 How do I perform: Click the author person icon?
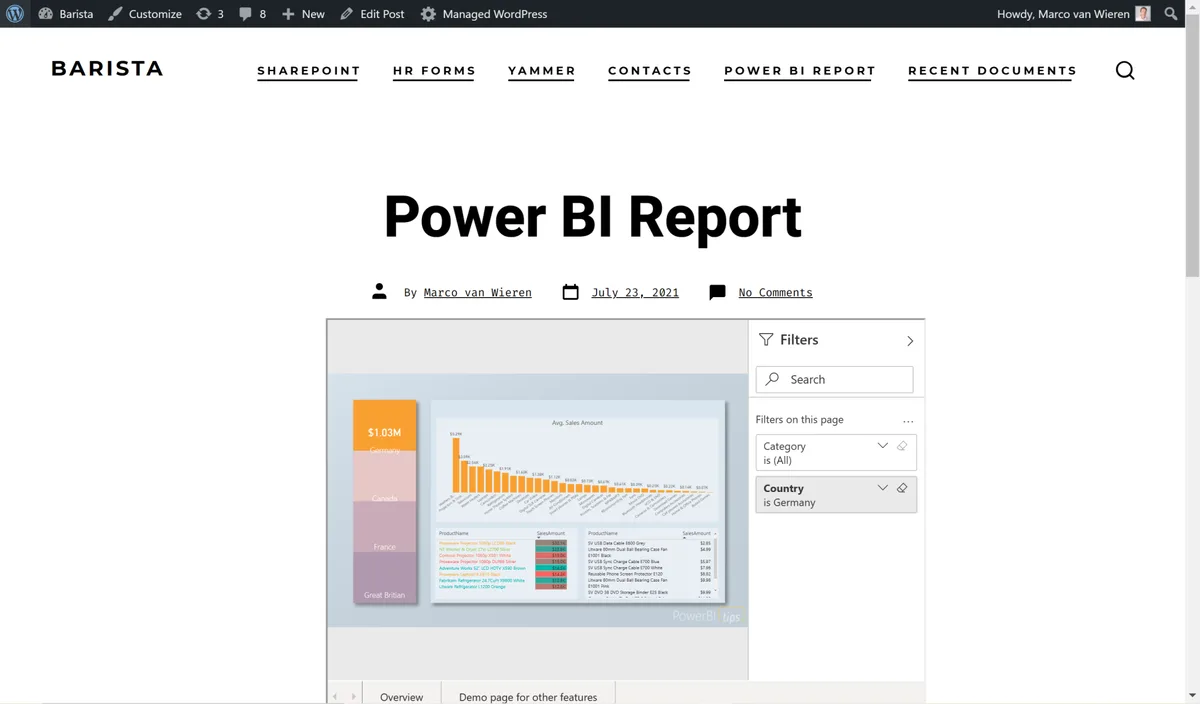pos(379,292)
